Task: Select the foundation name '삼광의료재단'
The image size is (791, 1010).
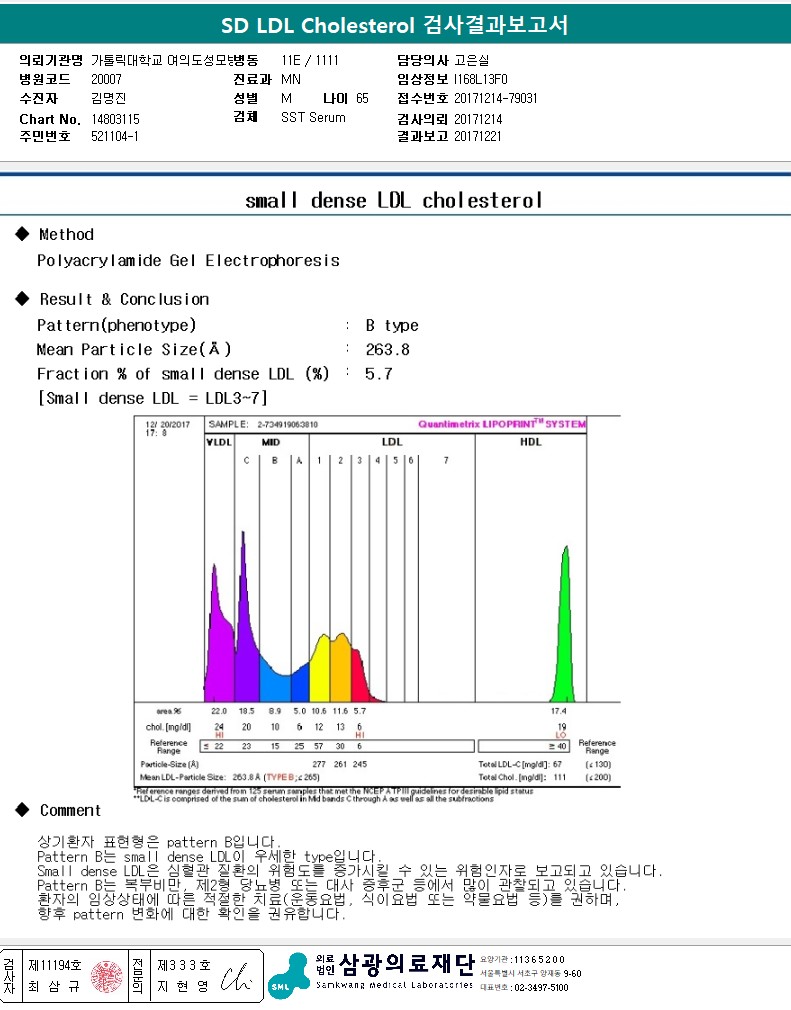Action: pyautogui.click(x=406, y=964)
